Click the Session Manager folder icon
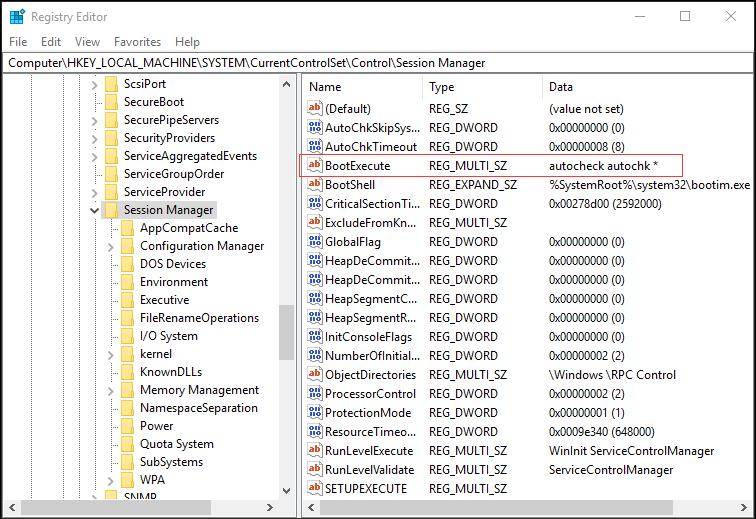This screenshot has height=519, width=756. [x=111, y=210]
